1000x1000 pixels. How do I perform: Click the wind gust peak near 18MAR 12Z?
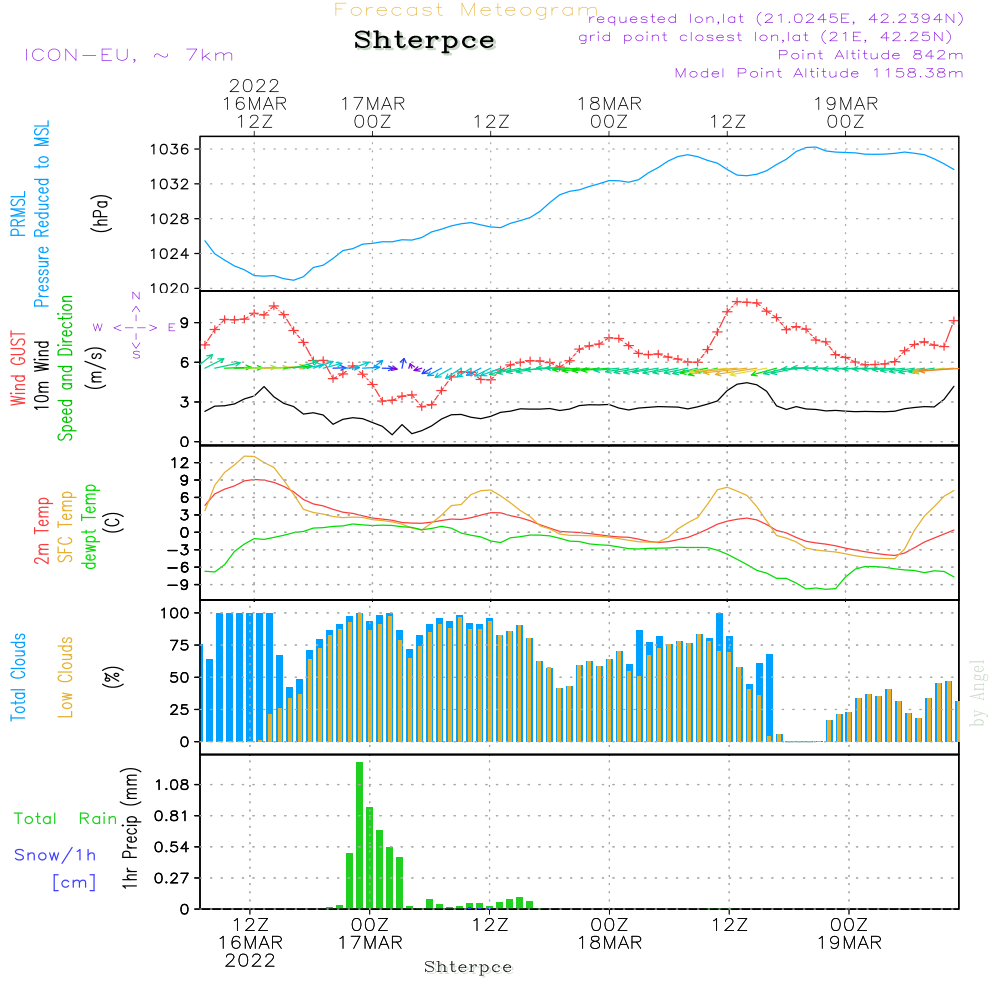737,302
